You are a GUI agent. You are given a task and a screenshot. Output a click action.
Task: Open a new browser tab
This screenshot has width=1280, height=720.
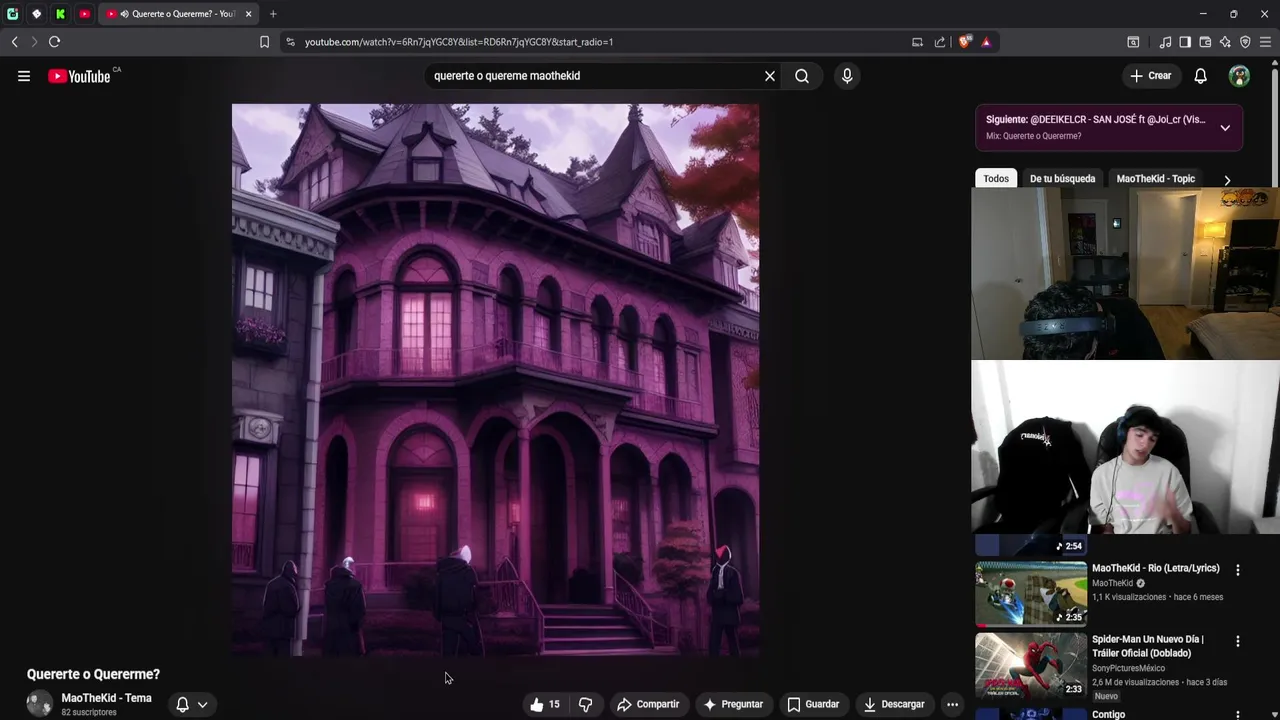[x=273, y=14]
